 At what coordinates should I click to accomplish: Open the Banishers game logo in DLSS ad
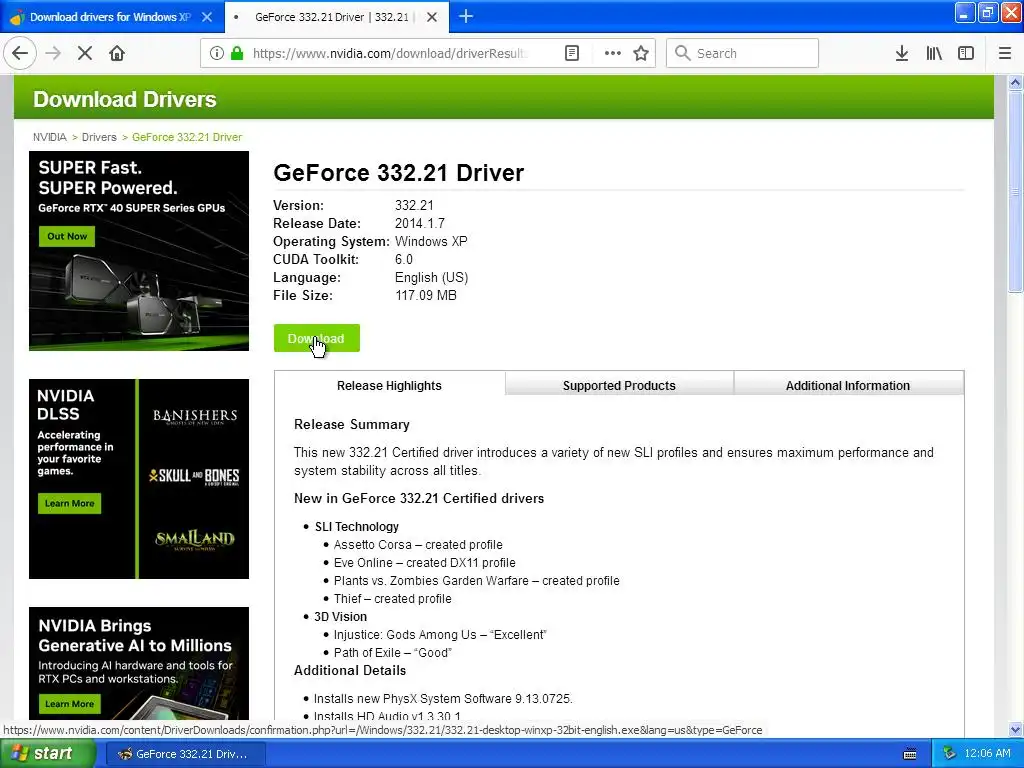point(195,417)
